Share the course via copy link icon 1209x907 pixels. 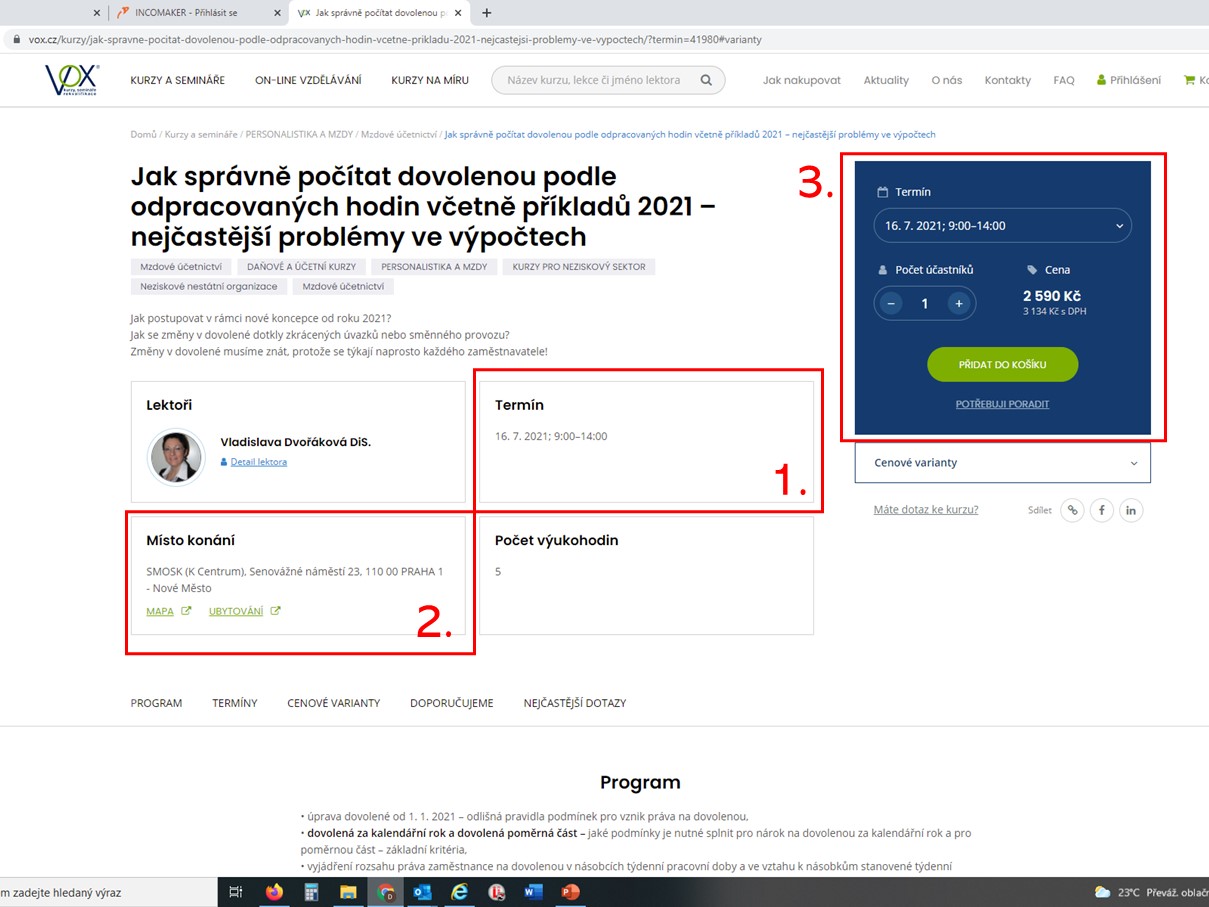(1072, 510)
